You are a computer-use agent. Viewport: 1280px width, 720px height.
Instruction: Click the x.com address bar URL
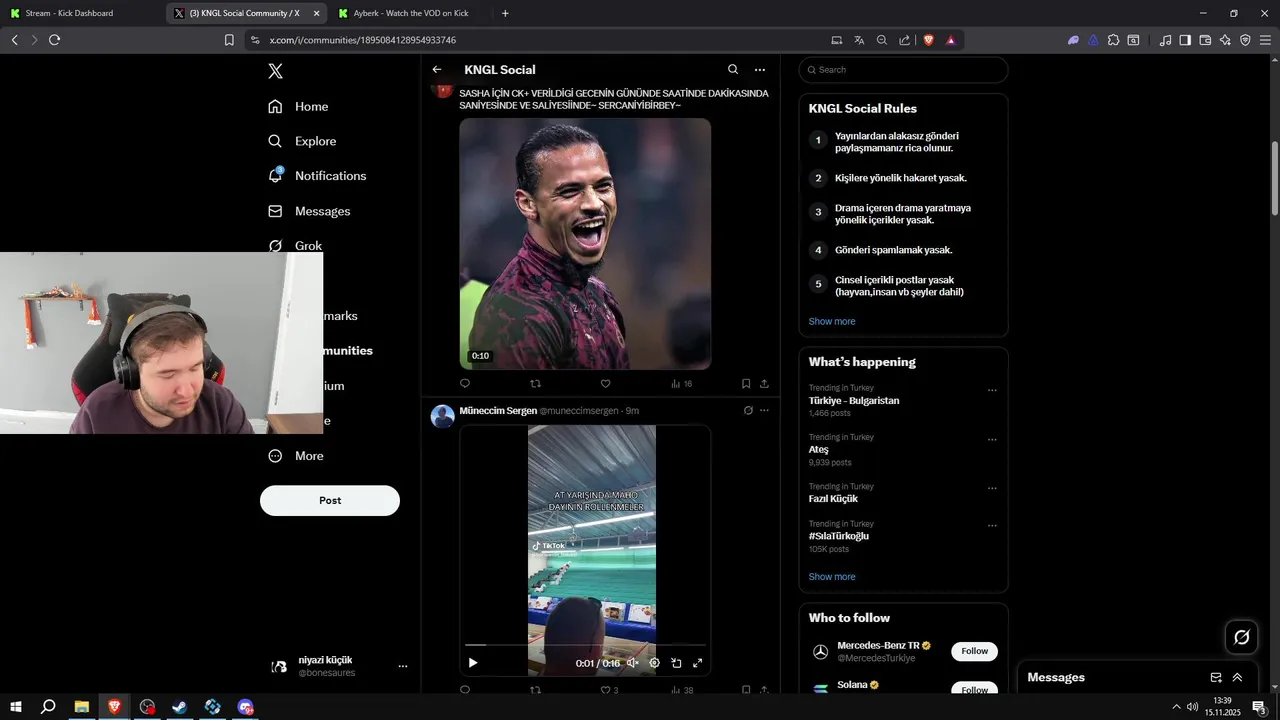point(363,40)
